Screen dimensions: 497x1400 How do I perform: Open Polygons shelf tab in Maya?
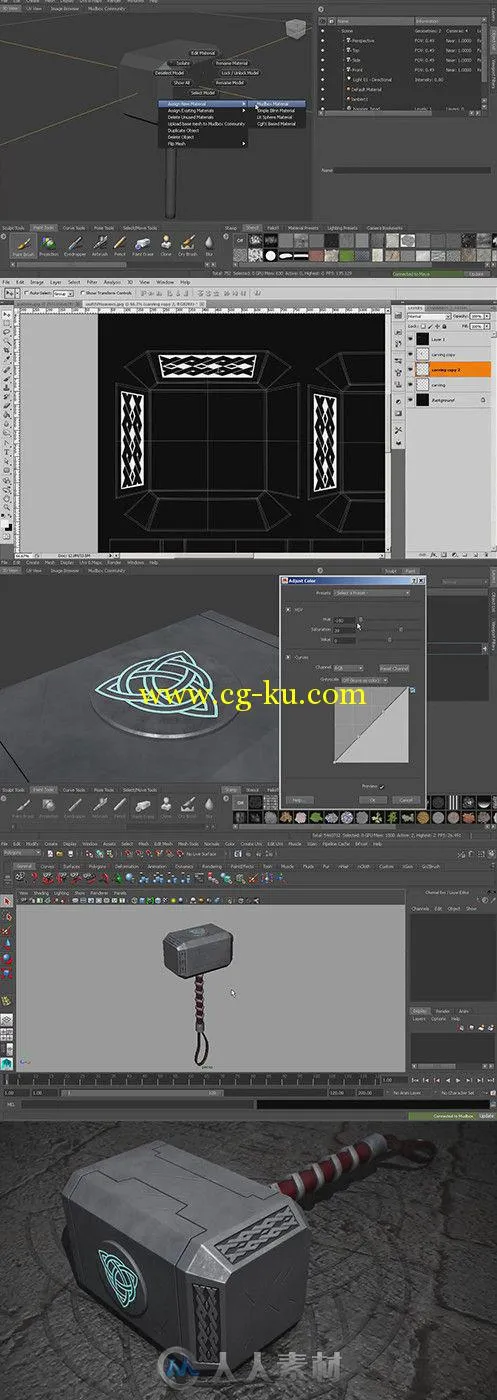pyautogui.click(x=97, y=866)
